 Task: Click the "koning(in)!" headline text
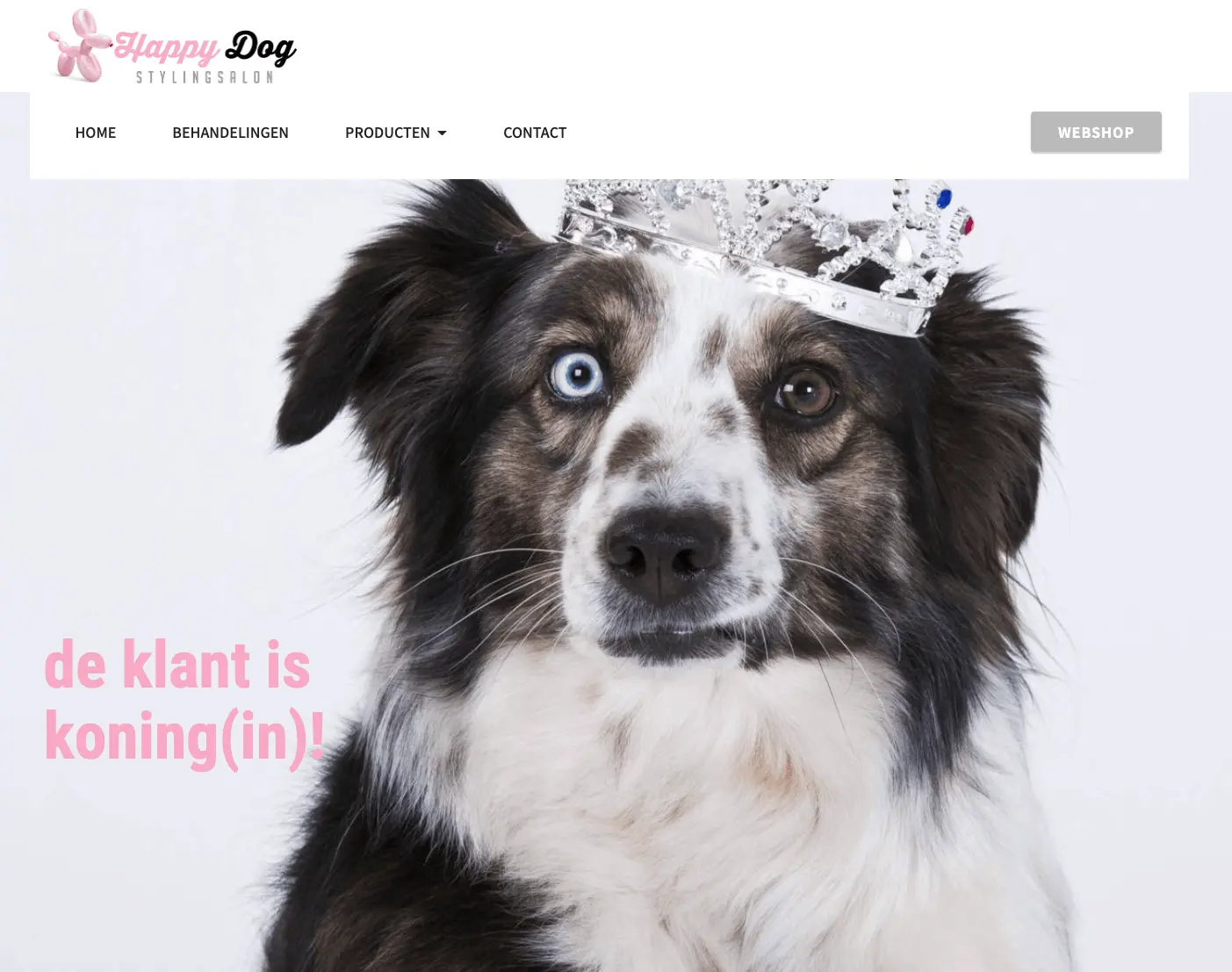[x=184, y=737]
